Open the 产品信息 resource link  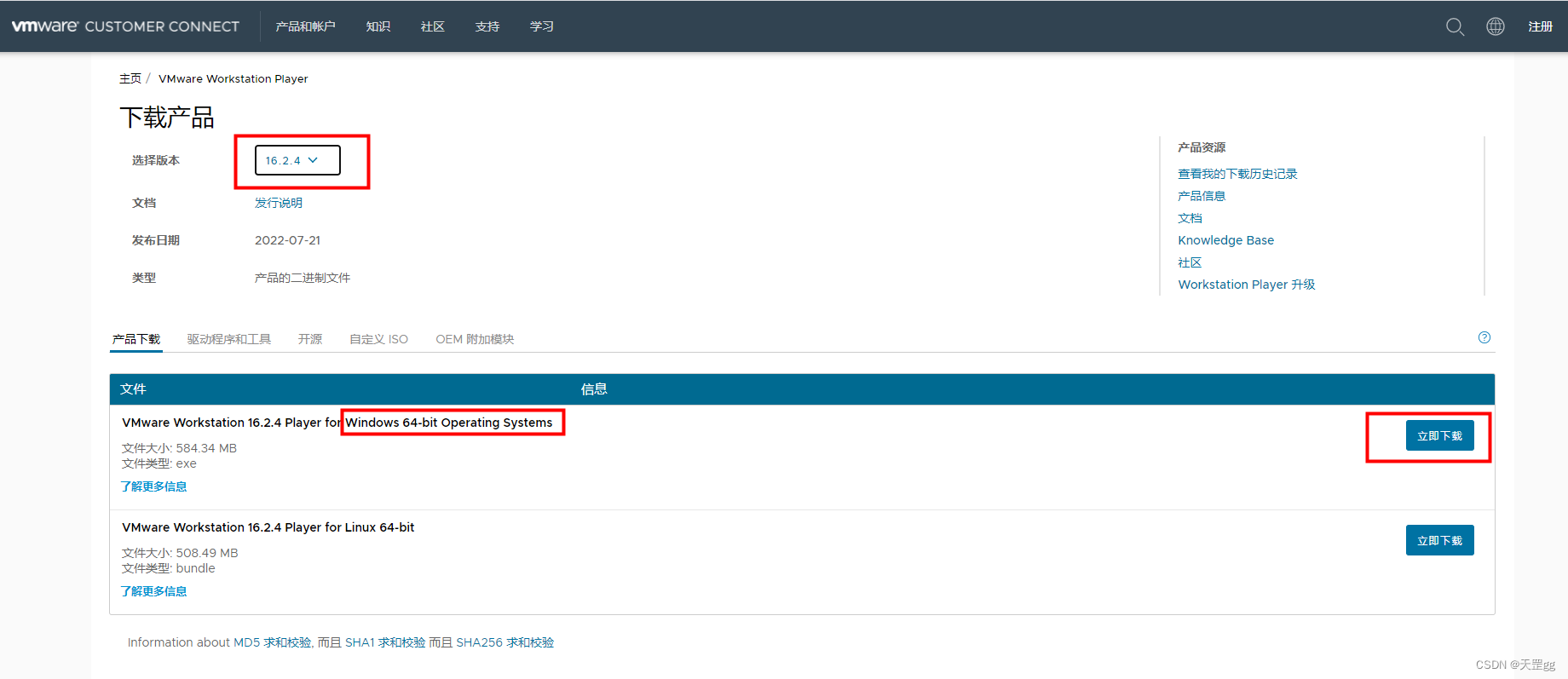[x=1202, y=196]
